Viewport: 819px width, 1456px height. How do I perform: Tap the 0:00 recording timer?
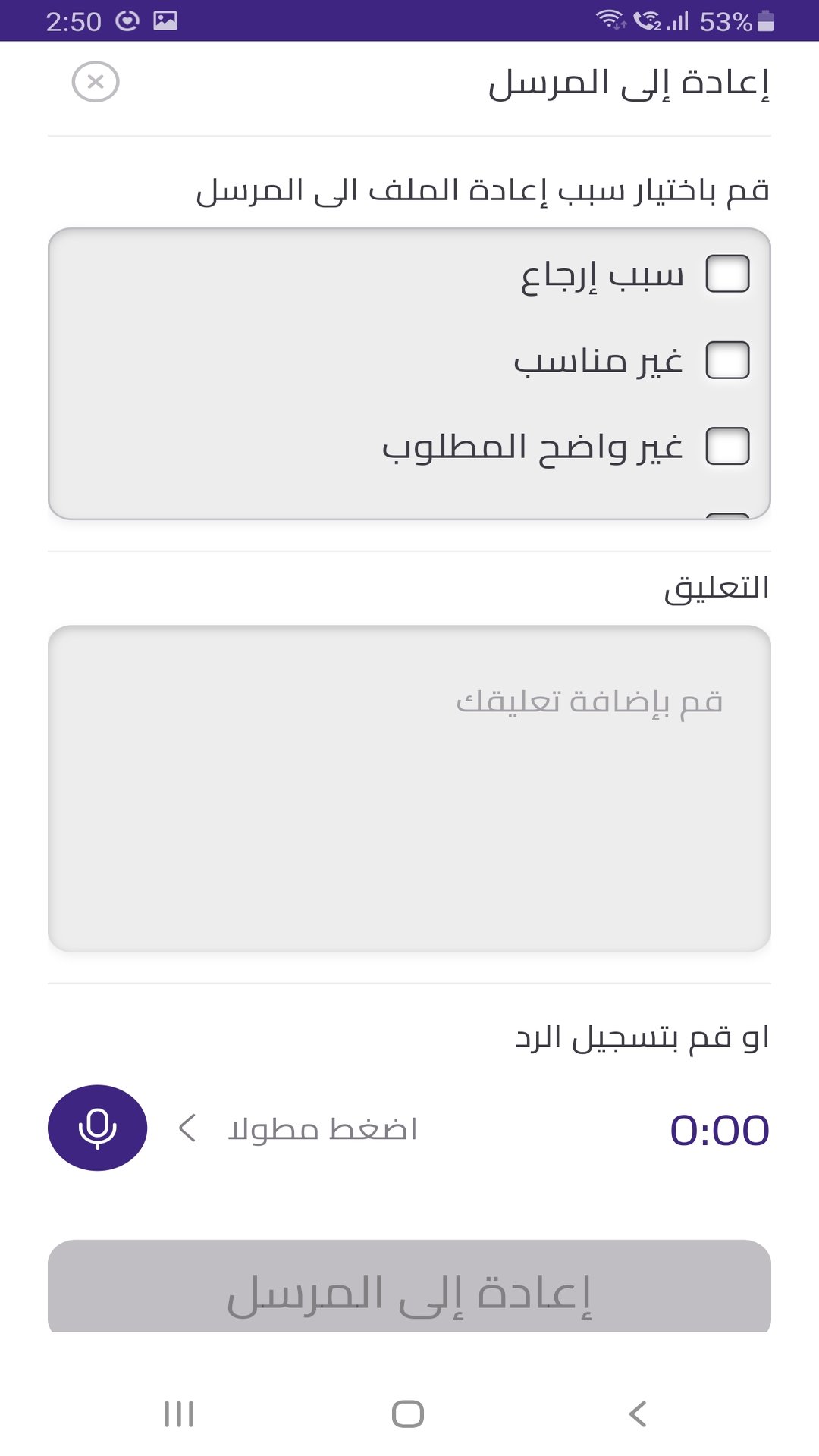[x=719, y=1130]
